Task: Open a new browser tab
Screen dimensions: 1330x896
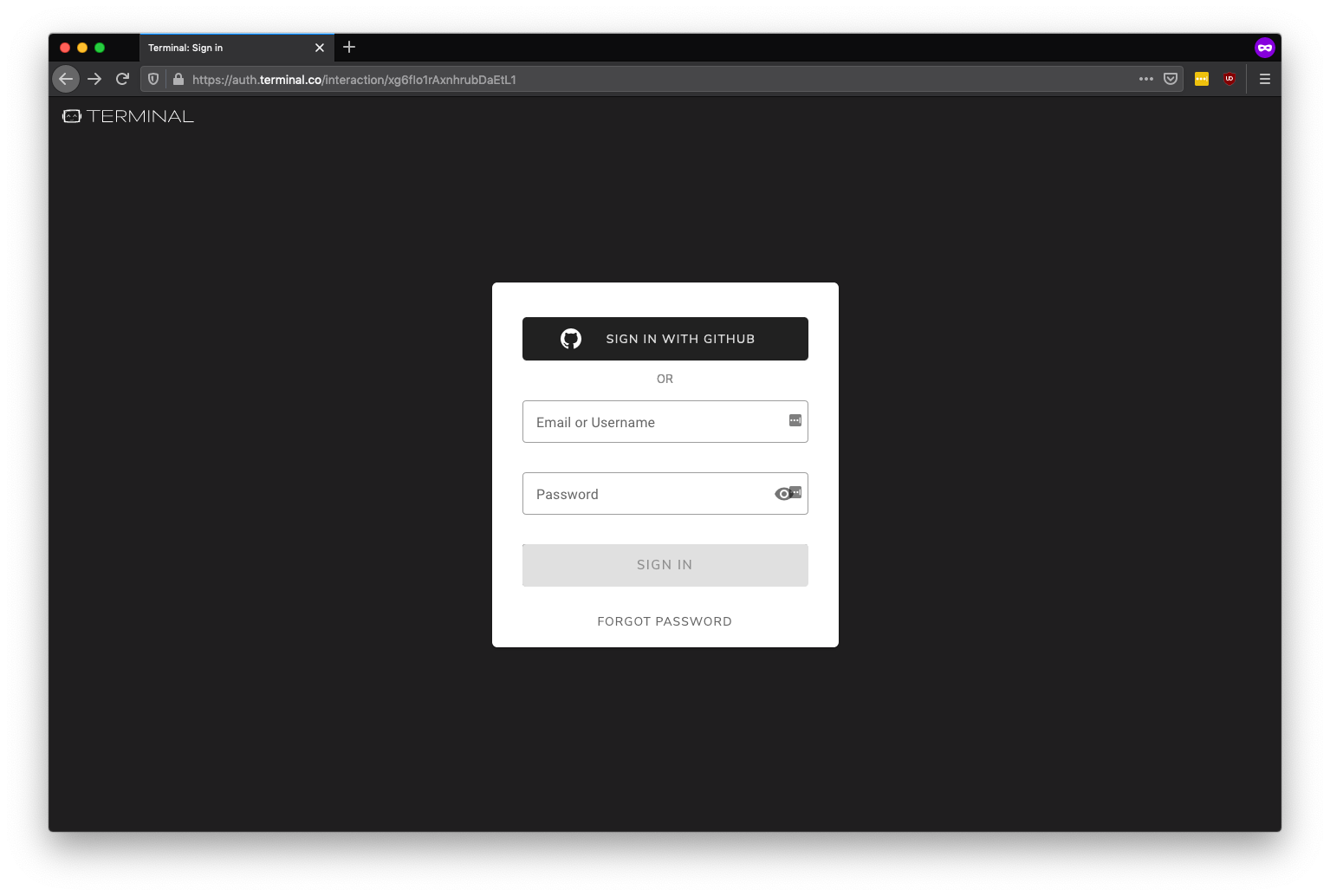Action: click(349, 47)
